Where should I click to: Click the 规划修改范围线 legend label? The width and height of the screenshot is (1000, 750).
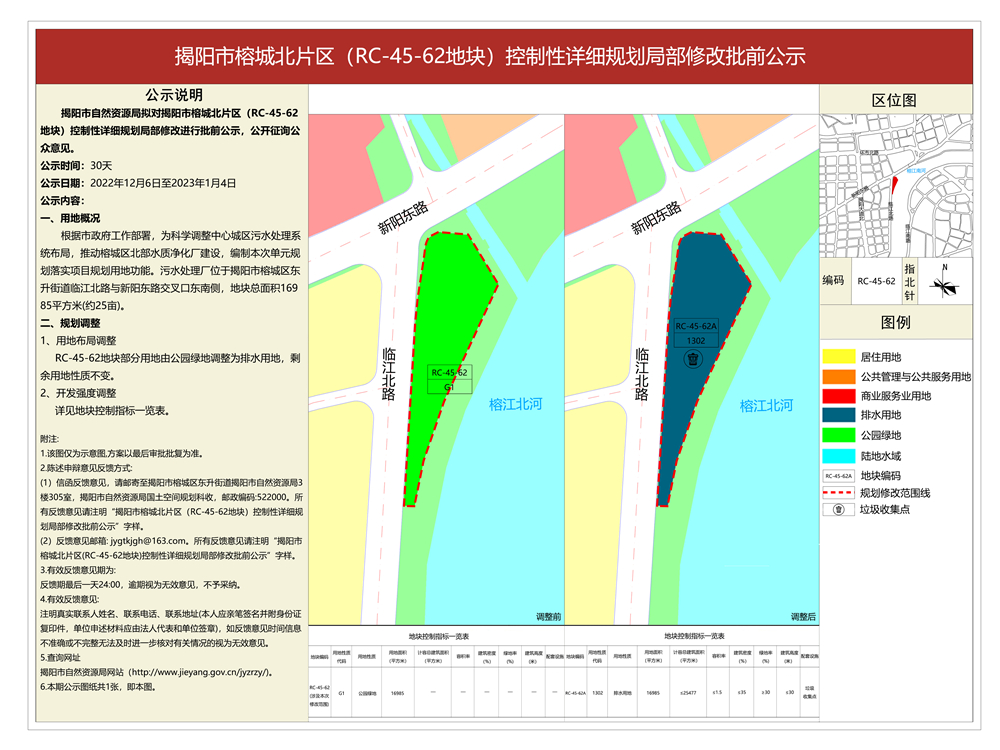click(x=895, y=493)
